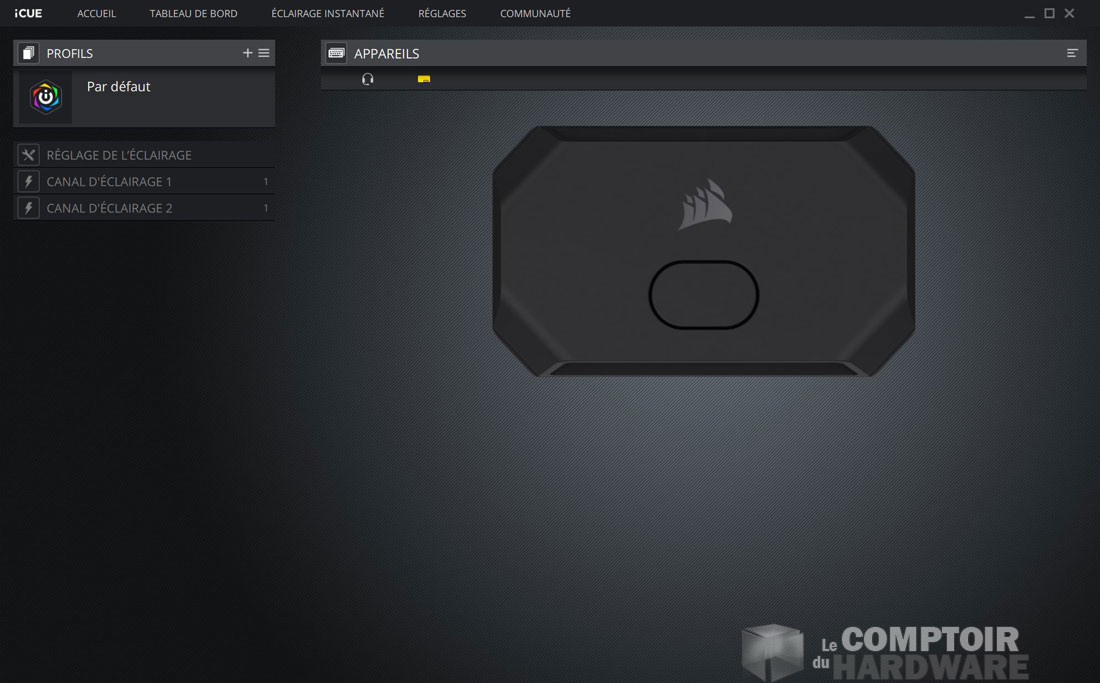Click the Réglage de l'éclairage wrench icon
Image resolution: width=1100 pixels, height=683 pixels.
coord(28,155)
